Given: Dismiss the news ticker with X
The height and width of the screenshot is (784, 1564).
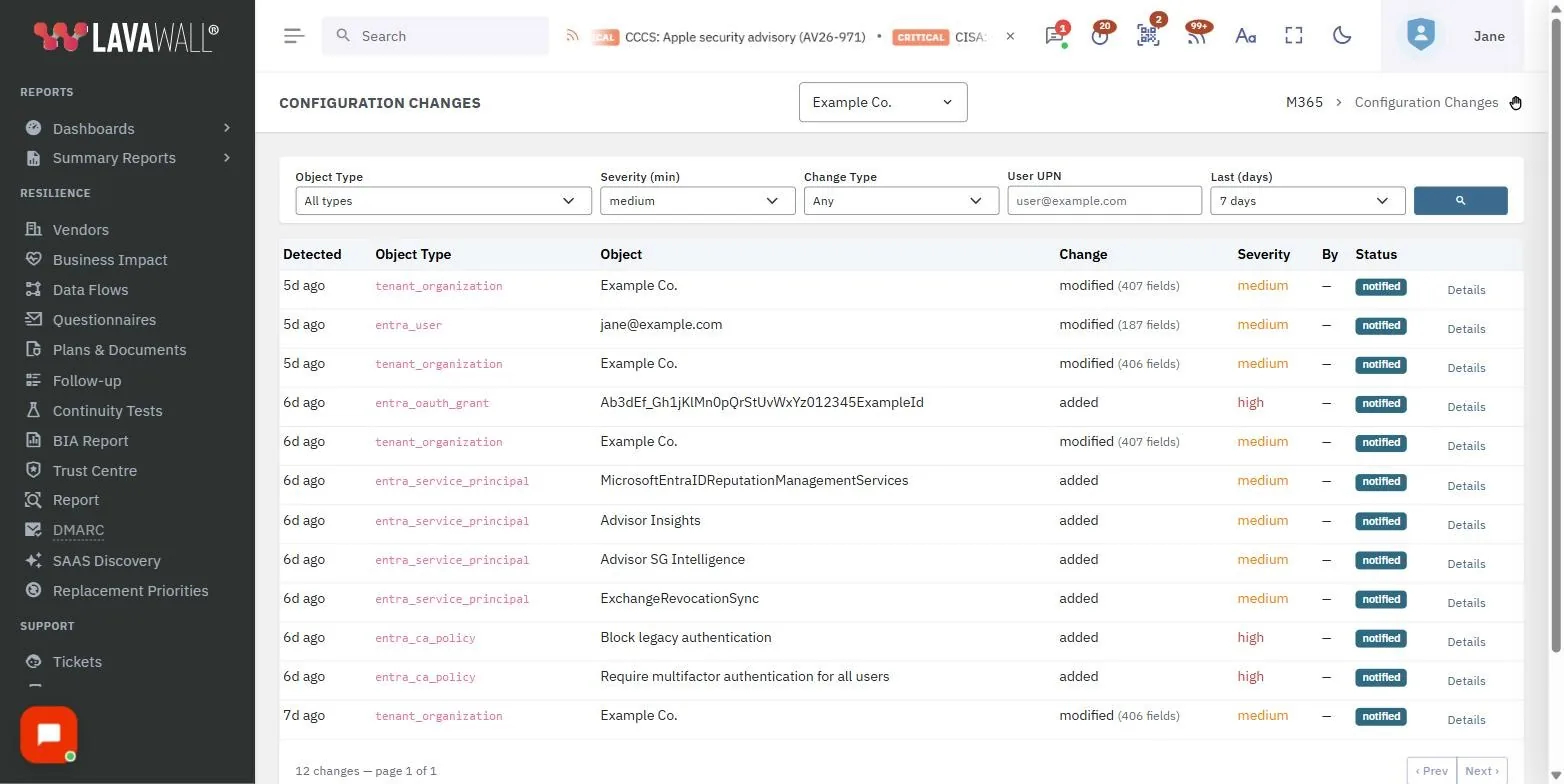Looking at the screenshot, I should [x=1010, y=36].
